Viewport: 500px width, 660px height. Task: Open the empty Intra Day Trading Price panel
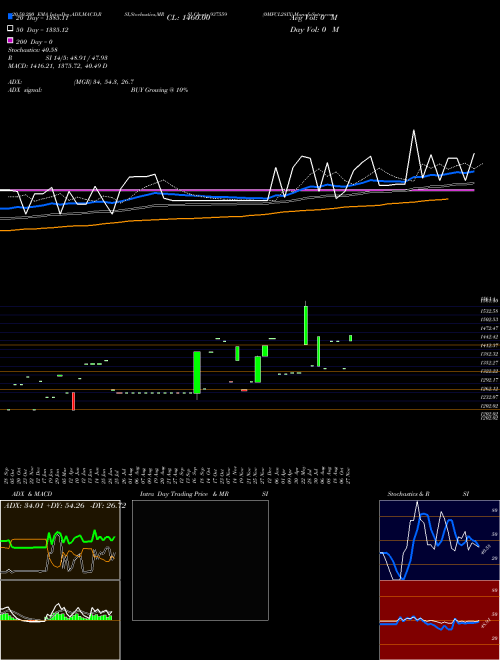point(200,560)
